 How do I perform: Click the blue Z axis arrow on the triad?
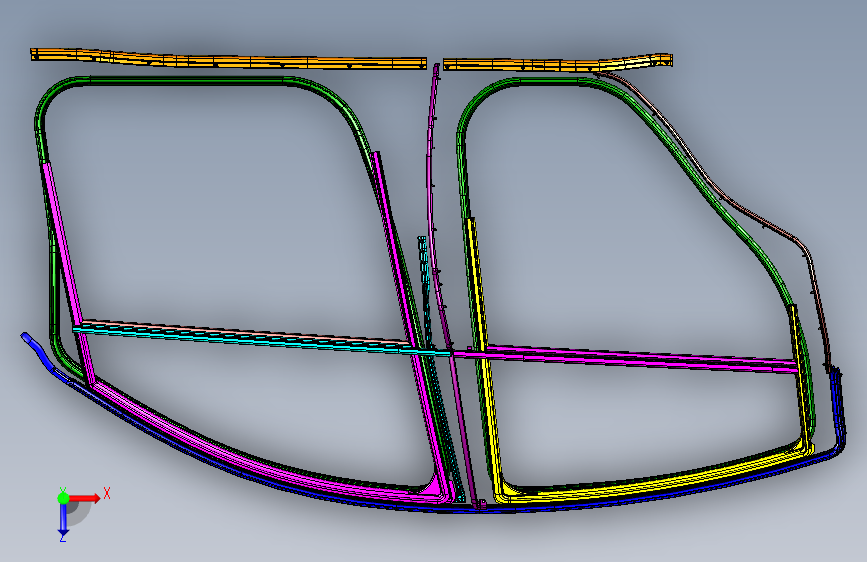click(x=64, y=519)
